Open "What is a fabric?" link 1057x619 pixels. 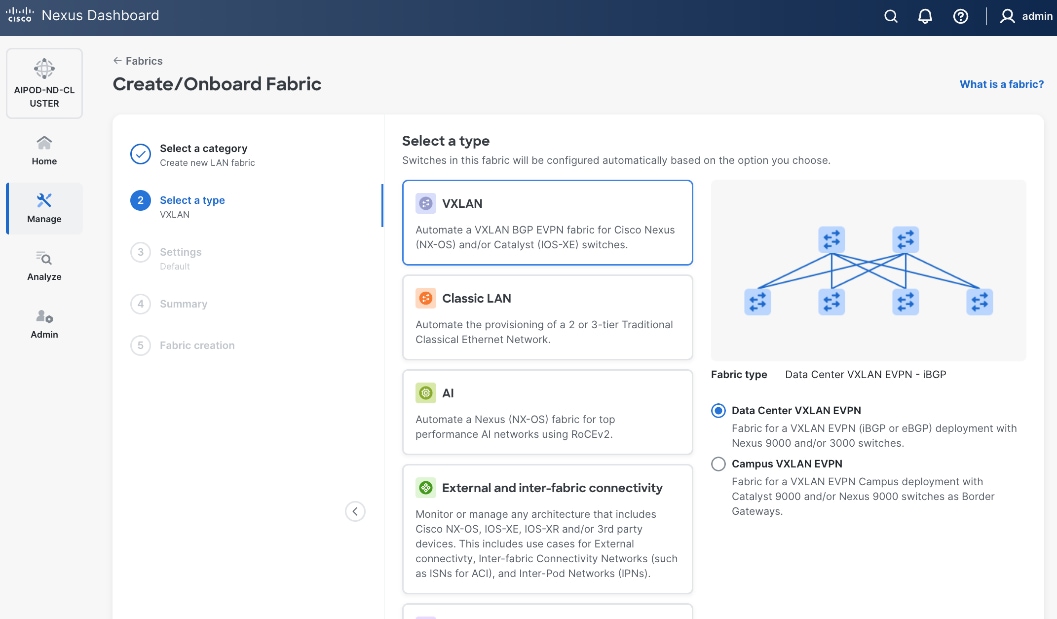coord(1001,84)
